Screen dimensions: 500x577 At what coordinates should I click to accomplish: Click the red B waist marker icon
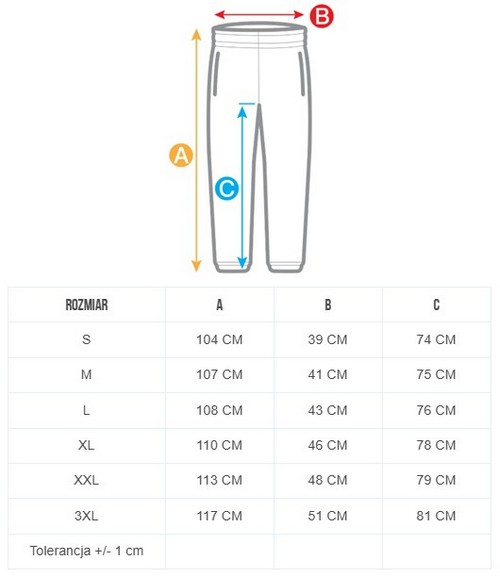pyautogui.click(x=322, y=16)
